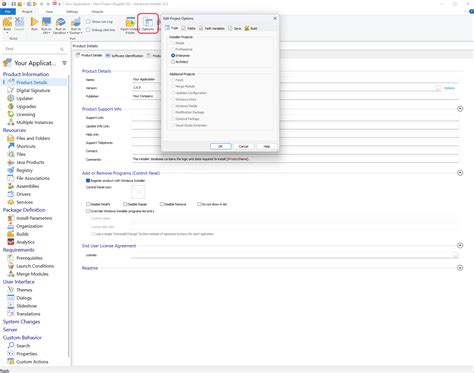This screenshot has width=474, height=373.
Task: Open Multiple Instances in sidebar
Action: 35,122
